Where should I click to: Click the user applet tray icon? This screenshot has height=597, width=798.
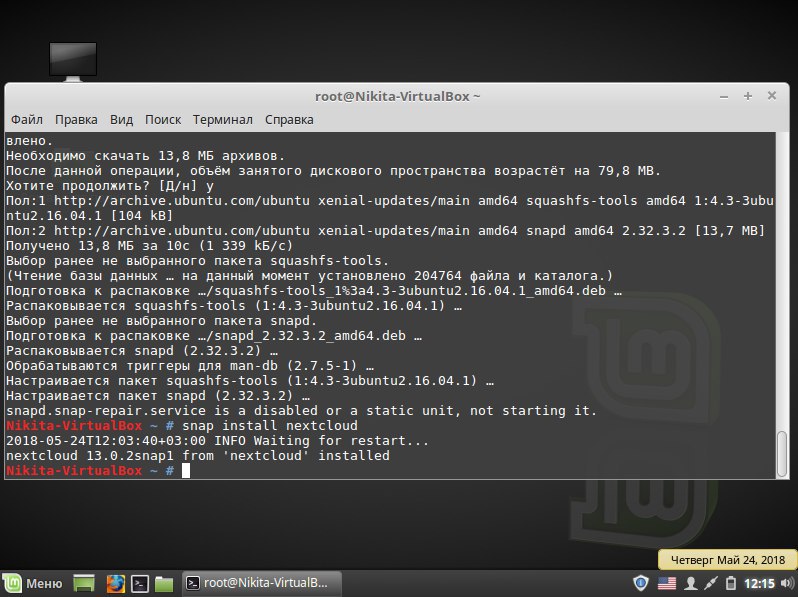pos(691,583)
